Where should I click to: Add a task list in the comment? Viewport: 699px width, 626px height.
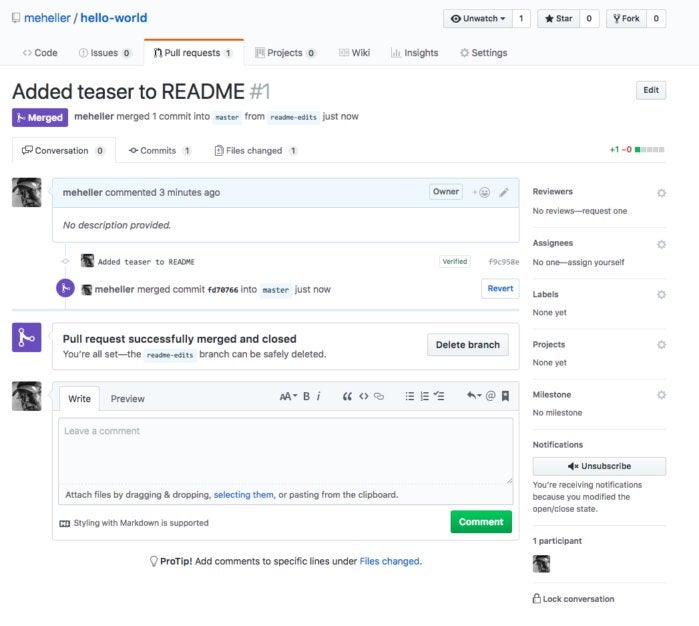439,396
